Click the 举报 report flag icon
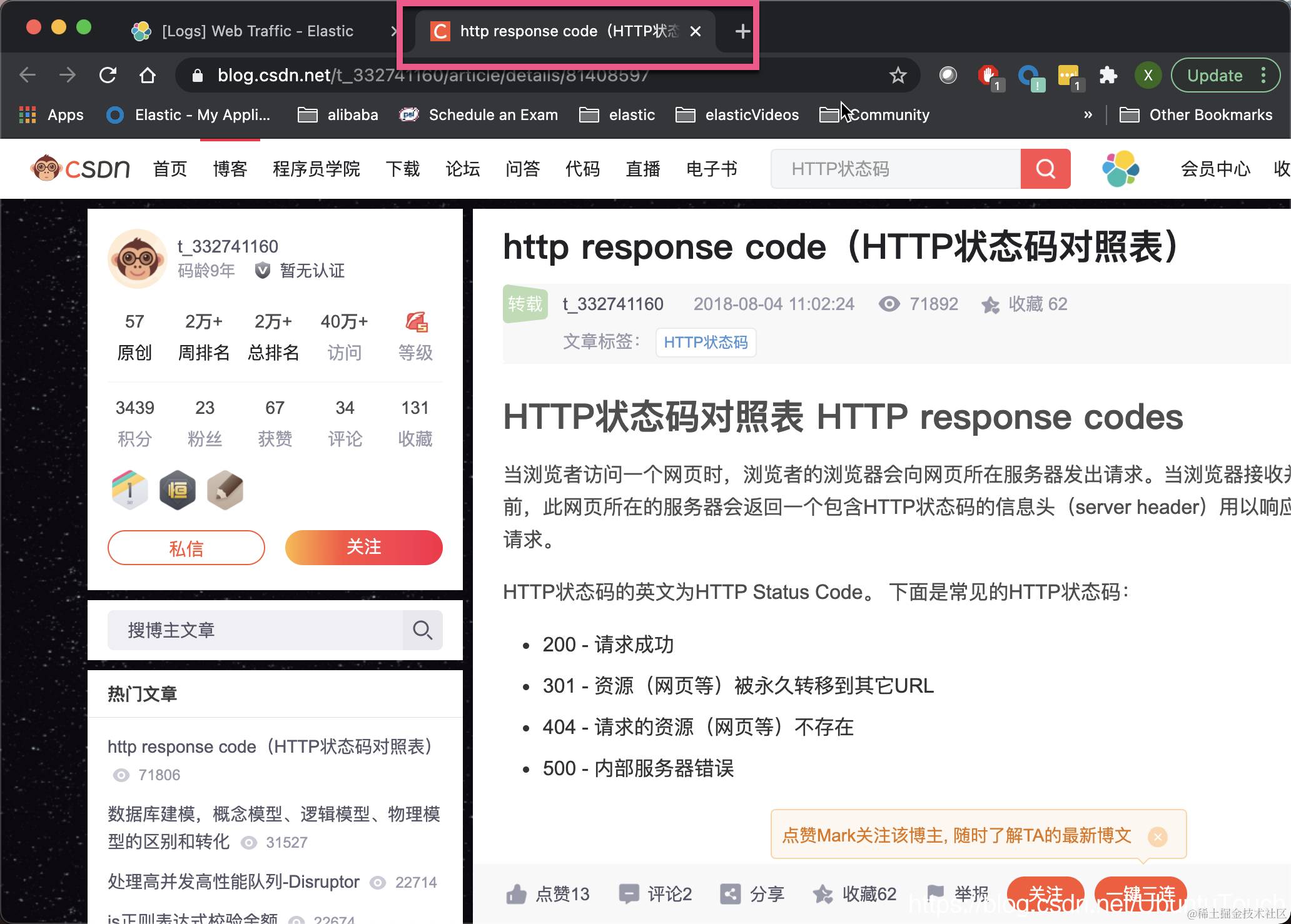This screenshot has width=1291, height=924. 935,893
